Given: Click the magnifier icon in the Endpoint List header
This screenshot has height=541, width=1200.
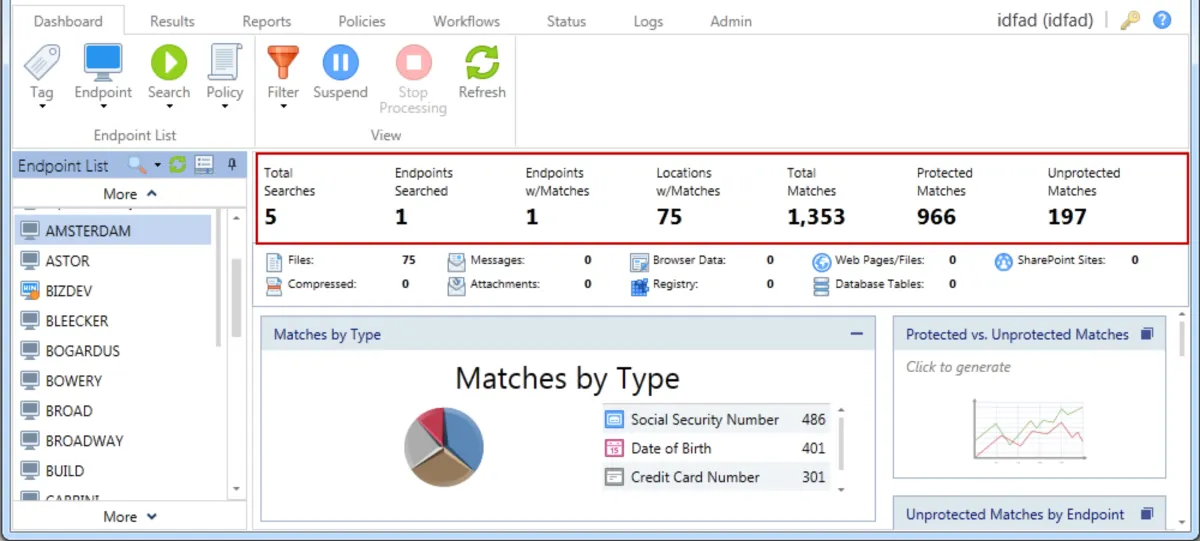Looking at the screenshot, I should [137, 165].
